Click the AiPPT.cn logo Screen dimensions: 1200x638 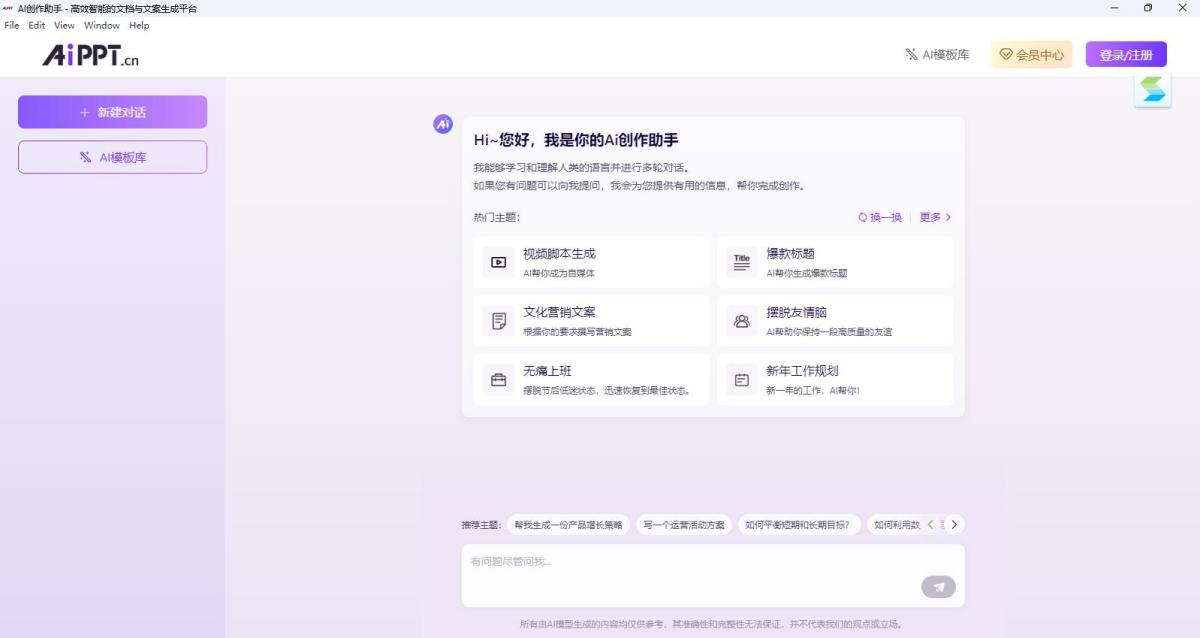90,56
